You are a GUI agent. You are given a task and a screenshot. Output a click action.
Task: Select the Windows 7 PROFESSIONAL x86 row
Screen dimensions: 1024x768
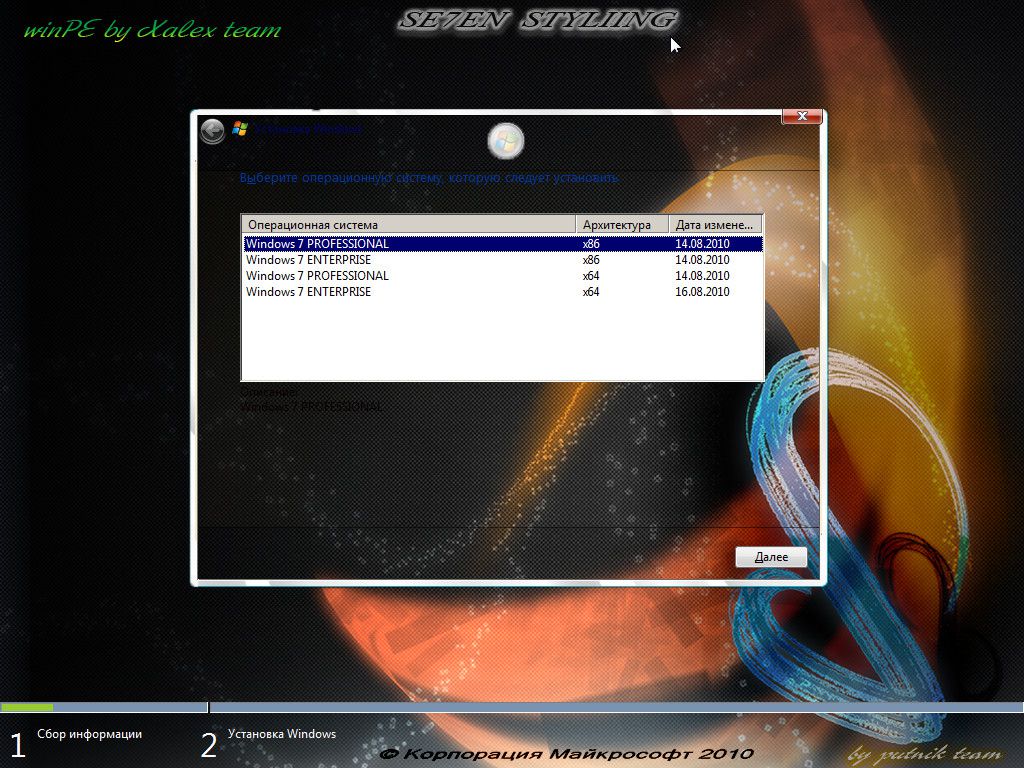coord(503,244)
